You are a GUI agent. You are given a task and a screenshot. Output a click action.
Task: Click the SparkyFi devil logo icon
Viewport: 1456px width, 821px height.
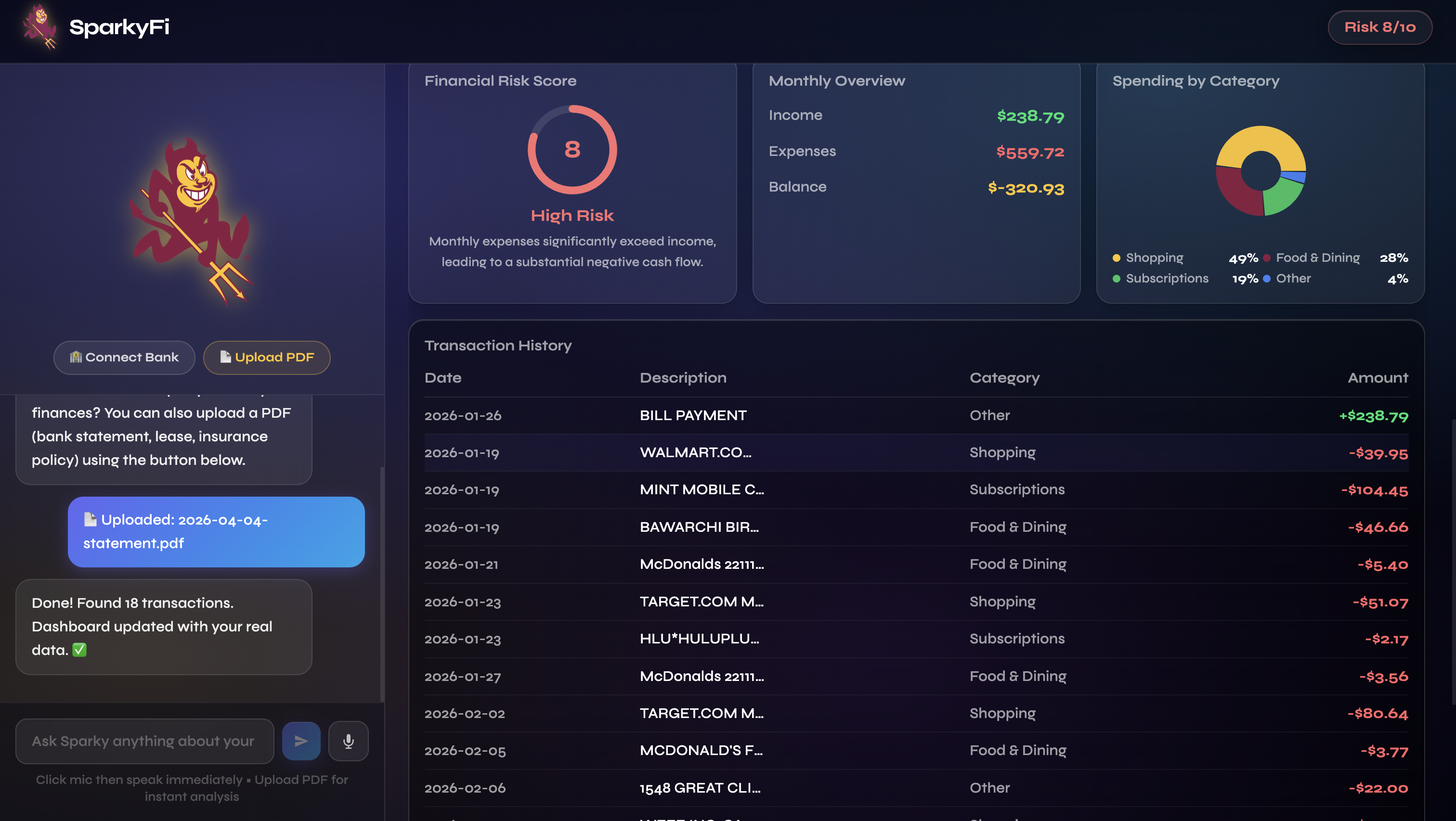click(x=39, y=26)
